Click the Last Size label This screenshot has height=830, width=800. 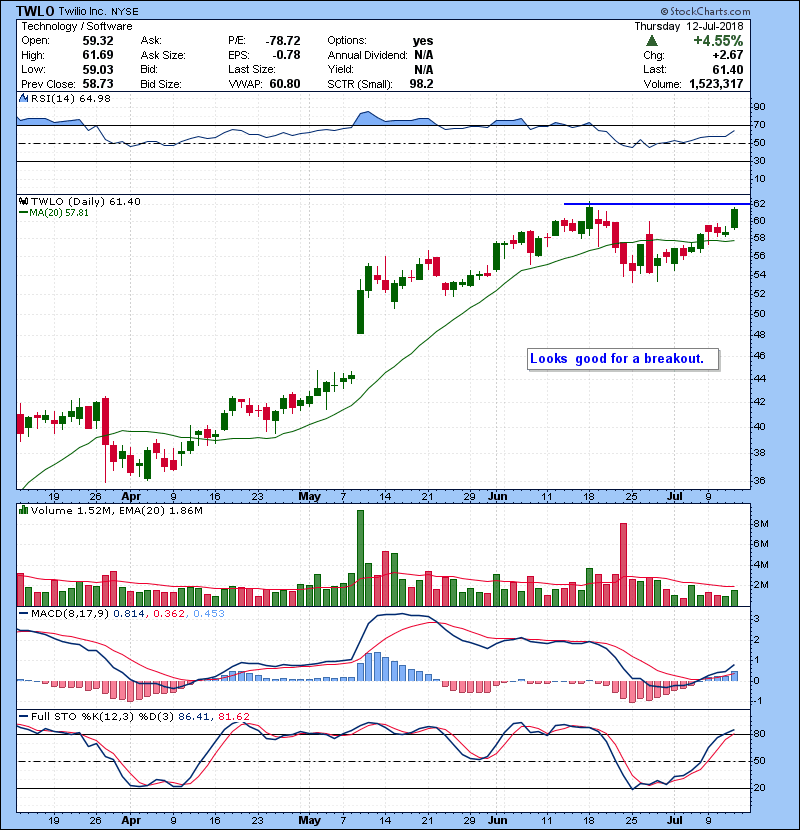point(251,69)
